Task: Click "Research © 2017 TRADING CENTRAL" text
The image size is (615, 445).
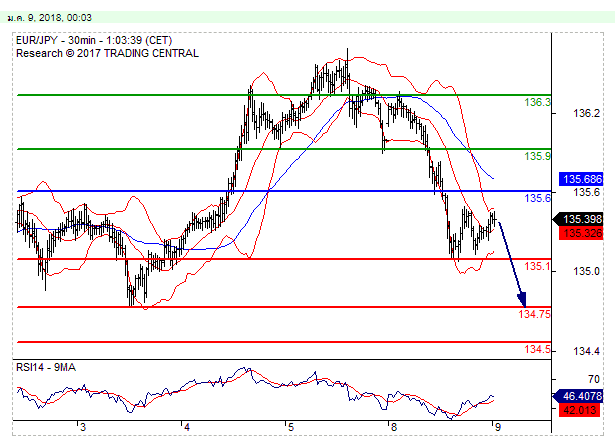Action: point(107,53)
